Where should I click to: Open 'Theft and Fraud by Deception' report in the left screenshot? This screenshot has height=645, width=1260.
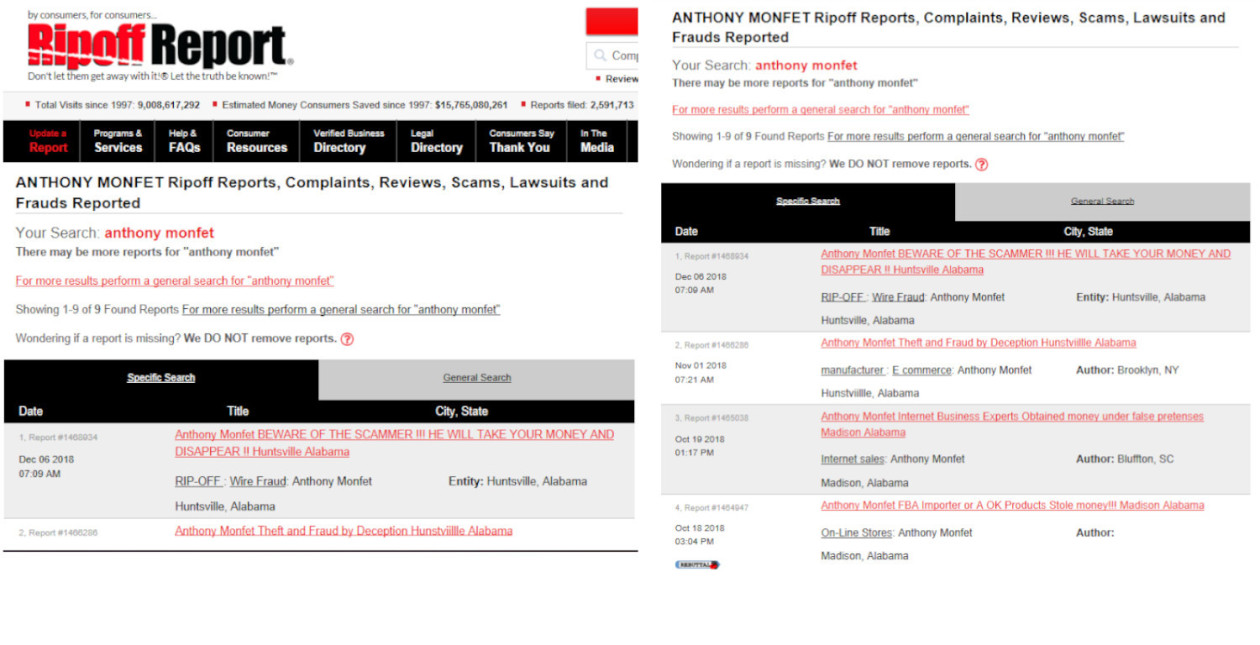tap(343, 531)
